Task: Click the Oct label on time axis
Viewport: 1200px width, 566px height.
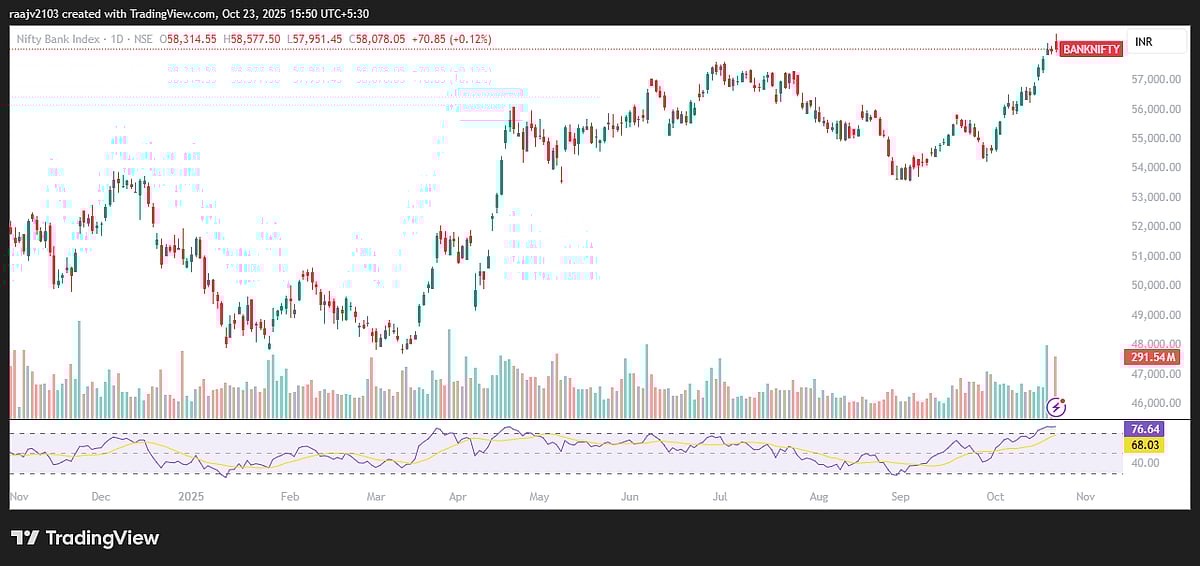Action: (995, 495)
